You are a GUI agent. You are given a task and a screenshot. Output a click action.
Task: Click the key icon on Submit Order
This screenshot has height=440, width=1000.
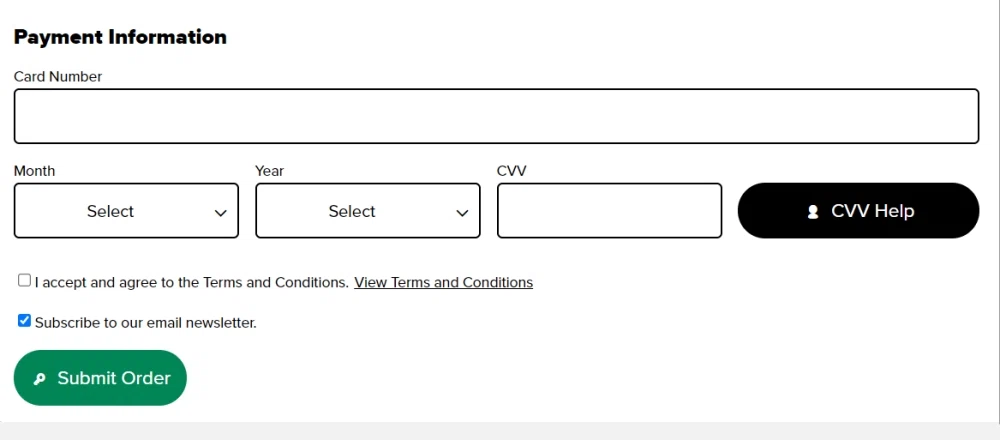click(39, 379)
